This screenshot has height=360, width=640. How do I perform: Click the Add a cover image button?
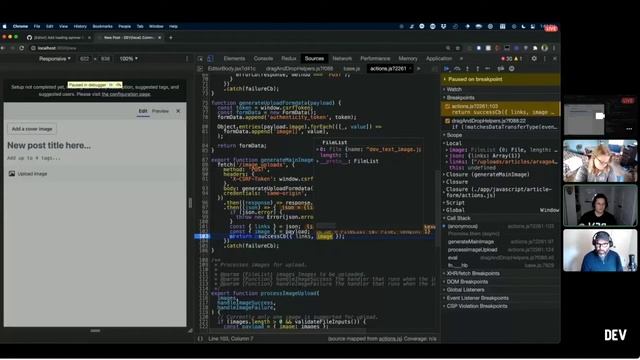tap(32, 129)
